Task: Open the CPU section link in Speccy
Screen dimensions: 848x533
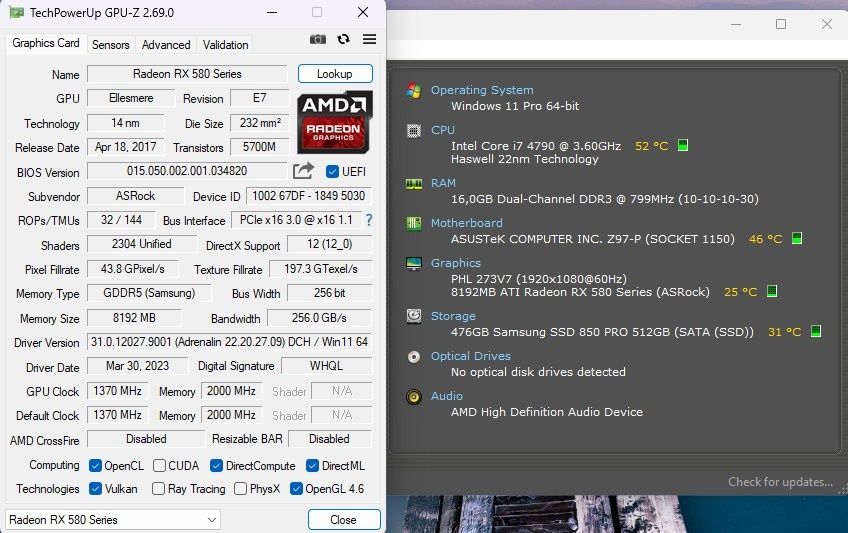Action: pos(442,130)
